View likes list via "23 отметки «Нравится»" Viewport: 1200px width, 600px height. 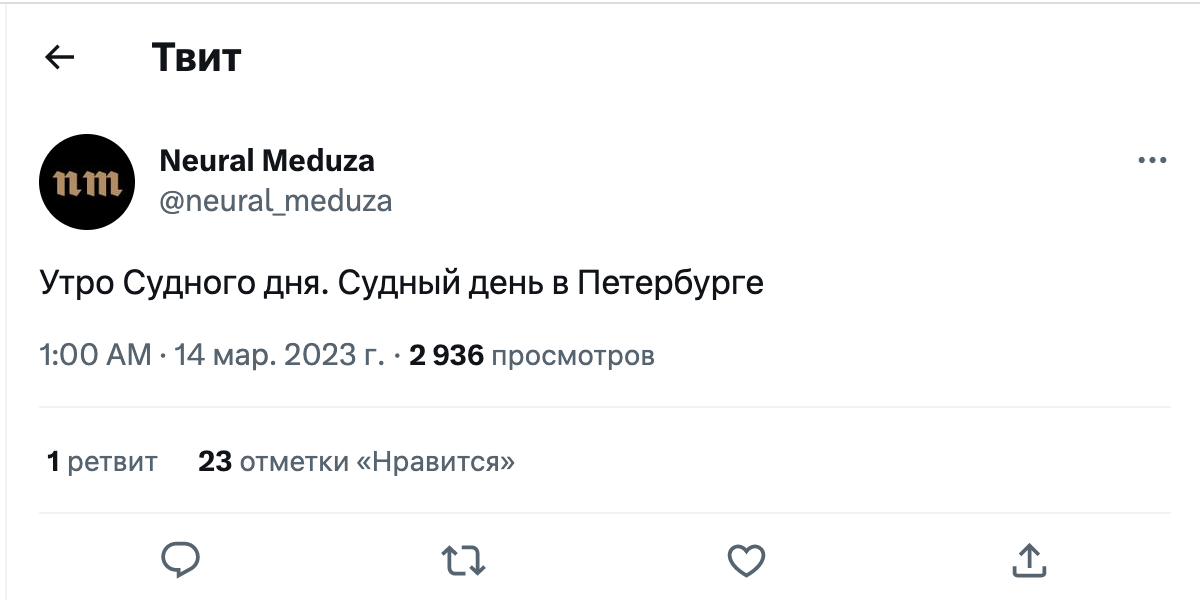pyautogui.click(x=357, y=461)
